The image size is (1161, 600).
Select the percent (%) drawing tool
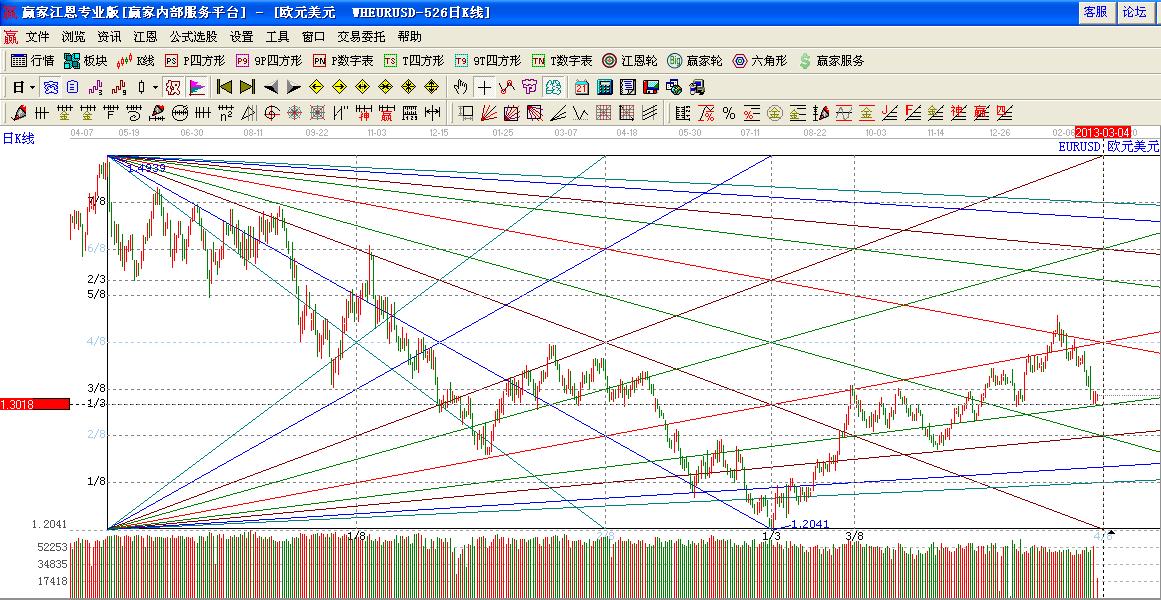pos(729,113)
